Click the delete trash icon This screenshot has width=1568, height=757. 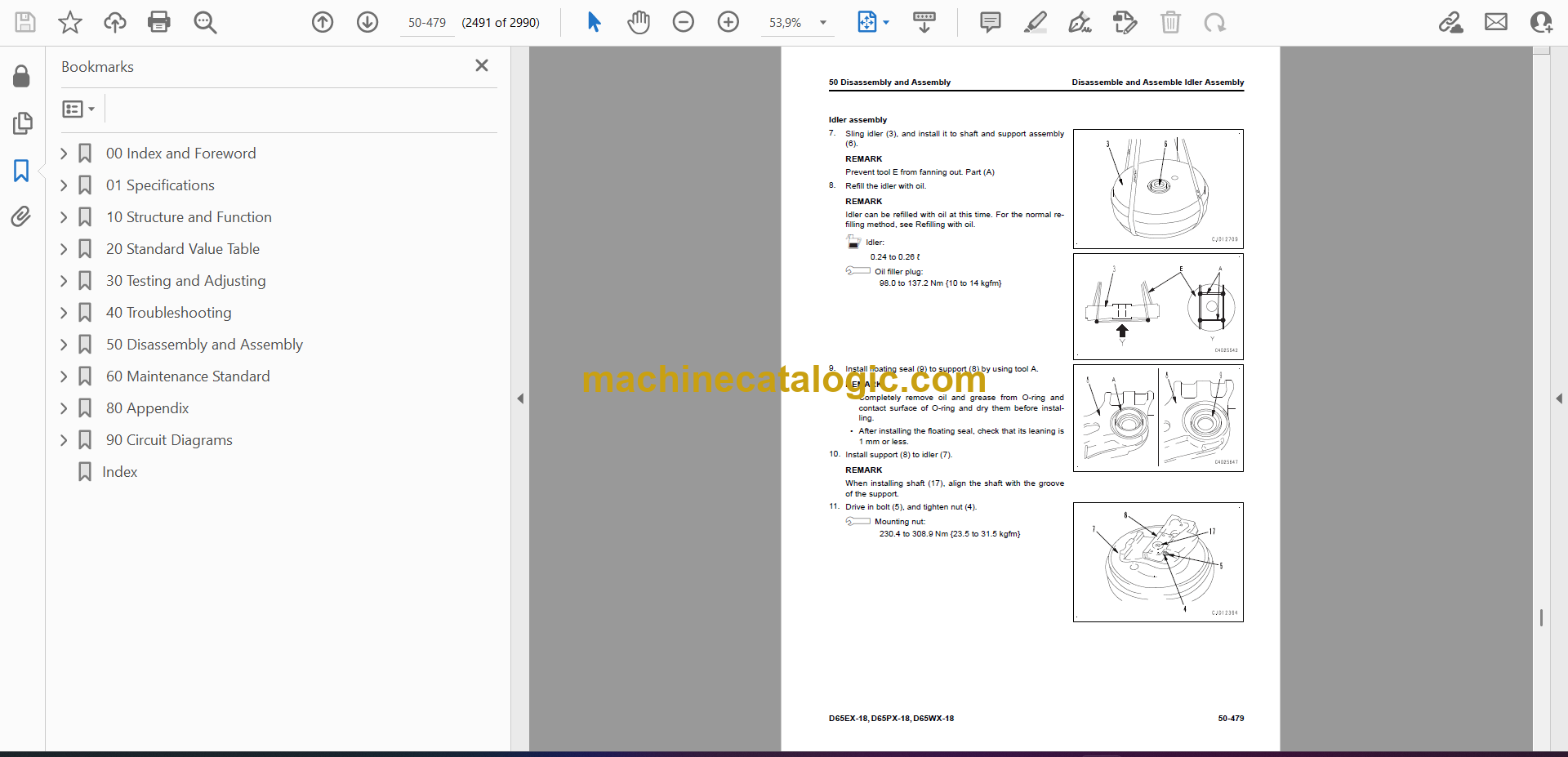1170,22
